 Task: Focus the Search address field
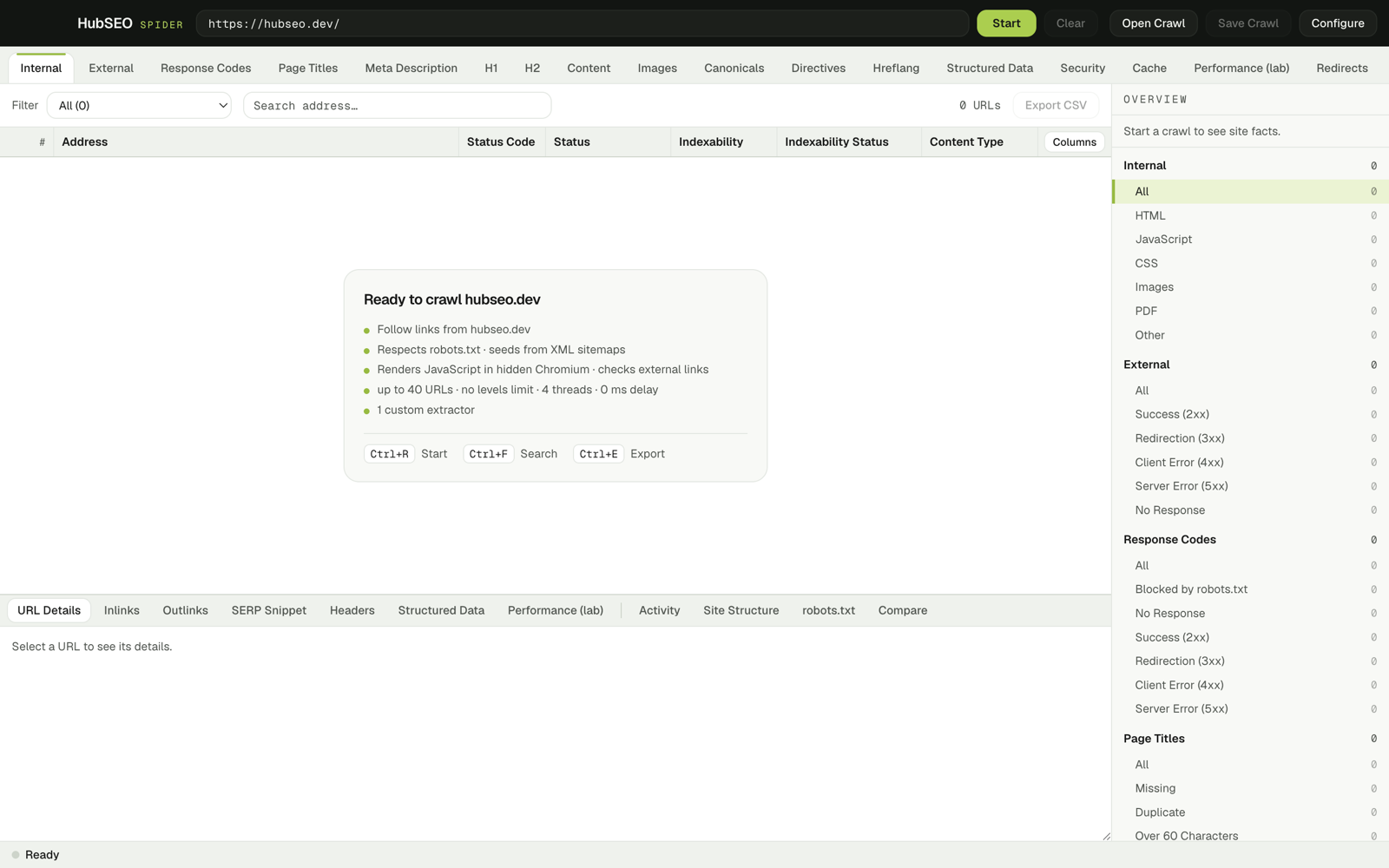coord(397,105)
